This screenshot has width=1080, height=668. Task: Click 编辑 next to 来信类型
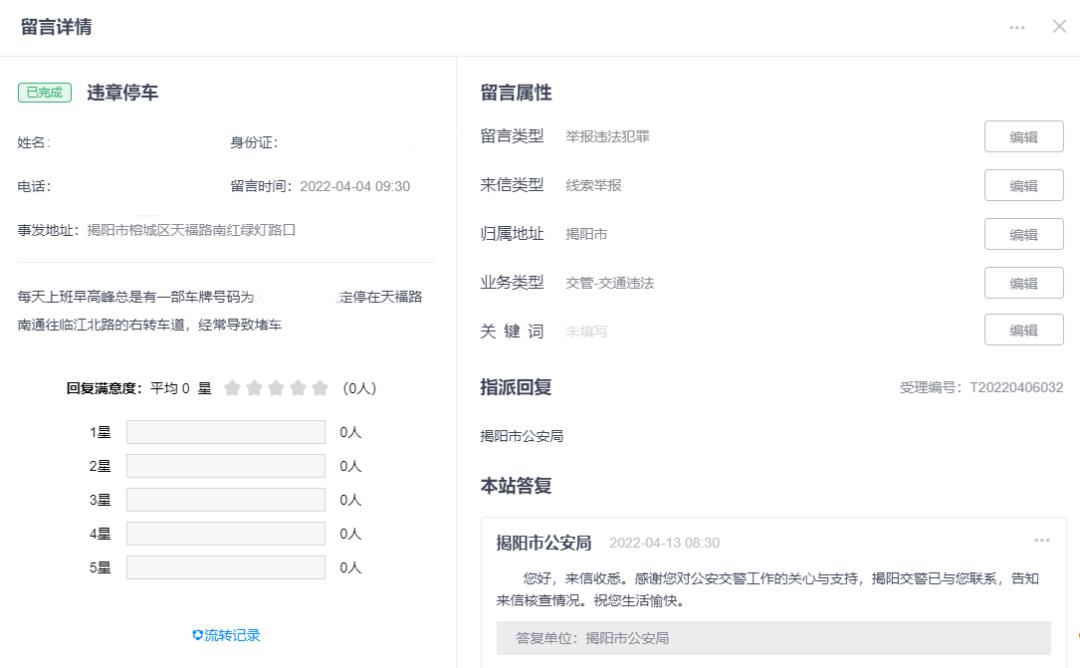(x=1023, y=185)
